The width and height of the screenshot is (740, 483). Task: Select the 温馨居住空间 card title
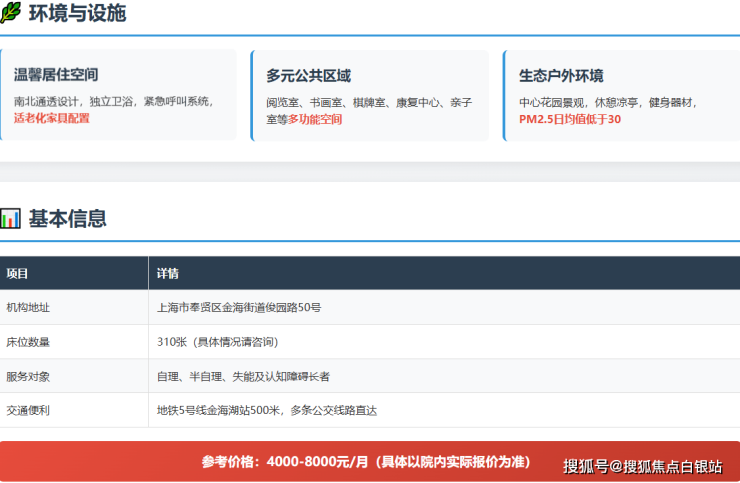[x=56, y=76]
